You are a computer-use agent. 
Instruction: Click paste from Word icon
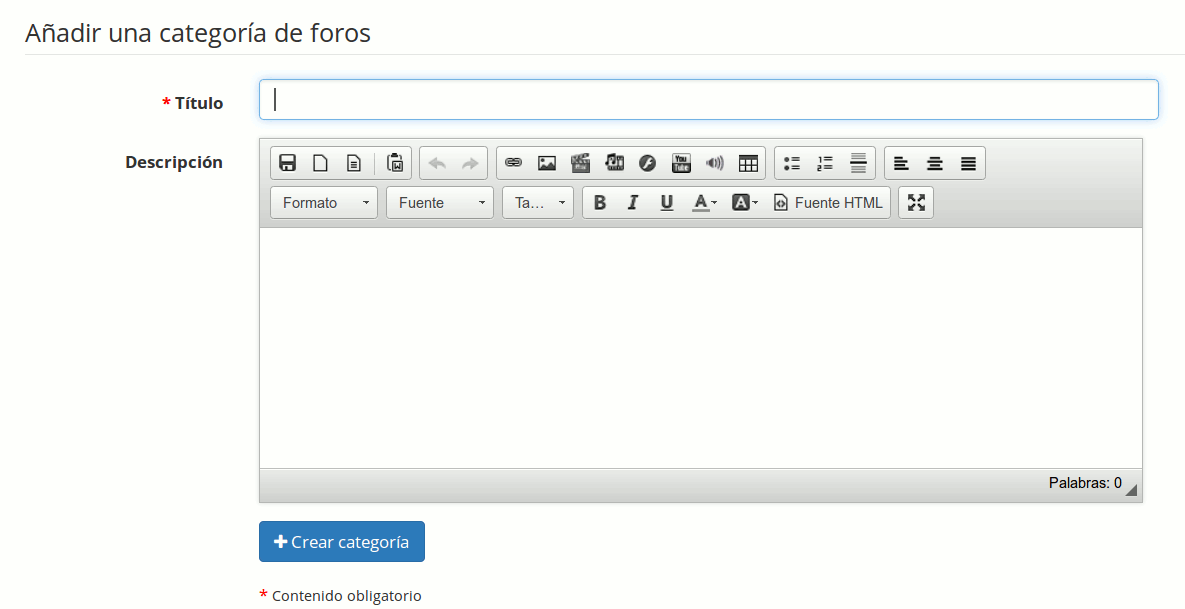tap(395, 163)
